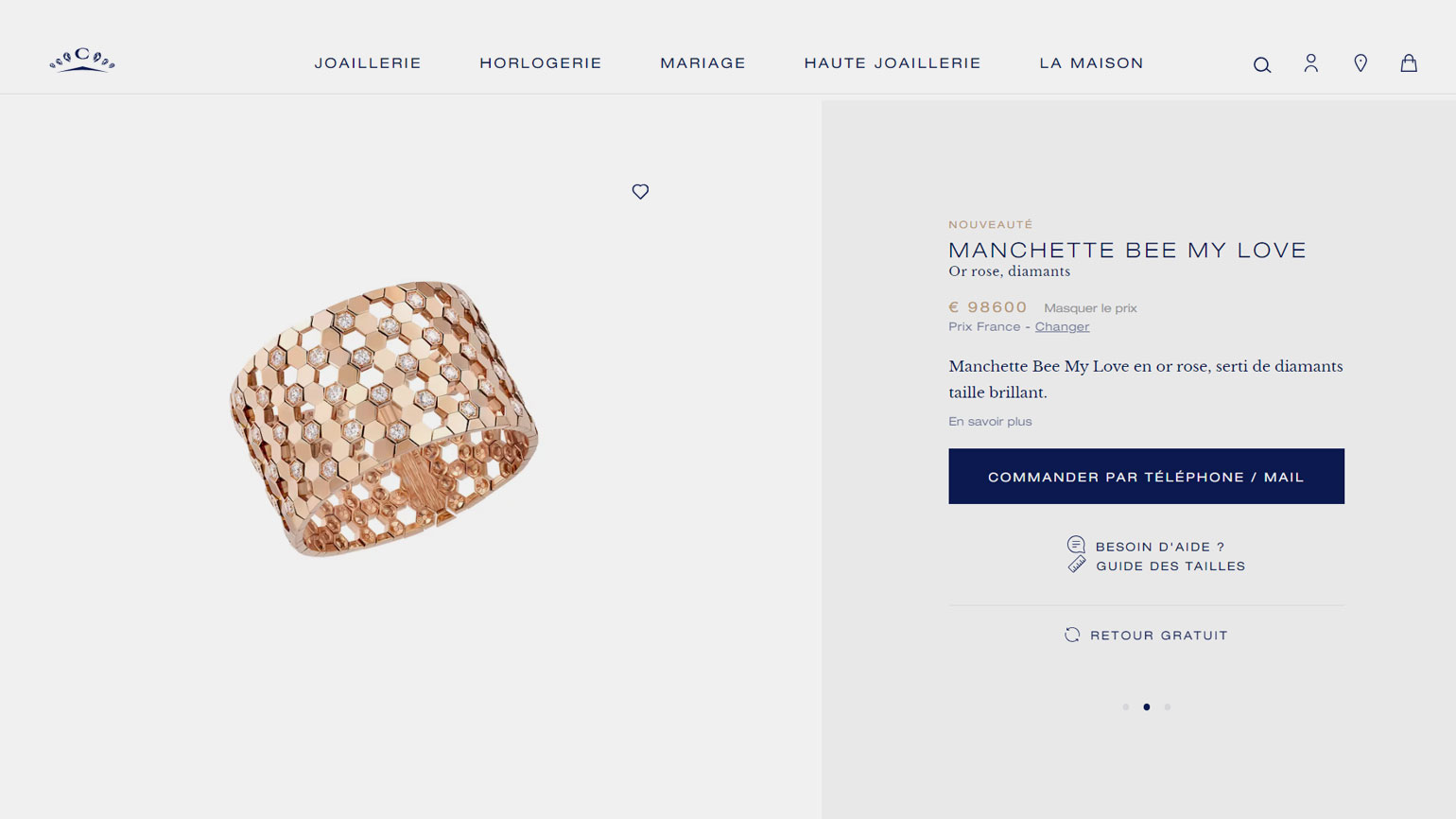
Task: Click the Changer price country link
Action: click(x=1062, y=327)
